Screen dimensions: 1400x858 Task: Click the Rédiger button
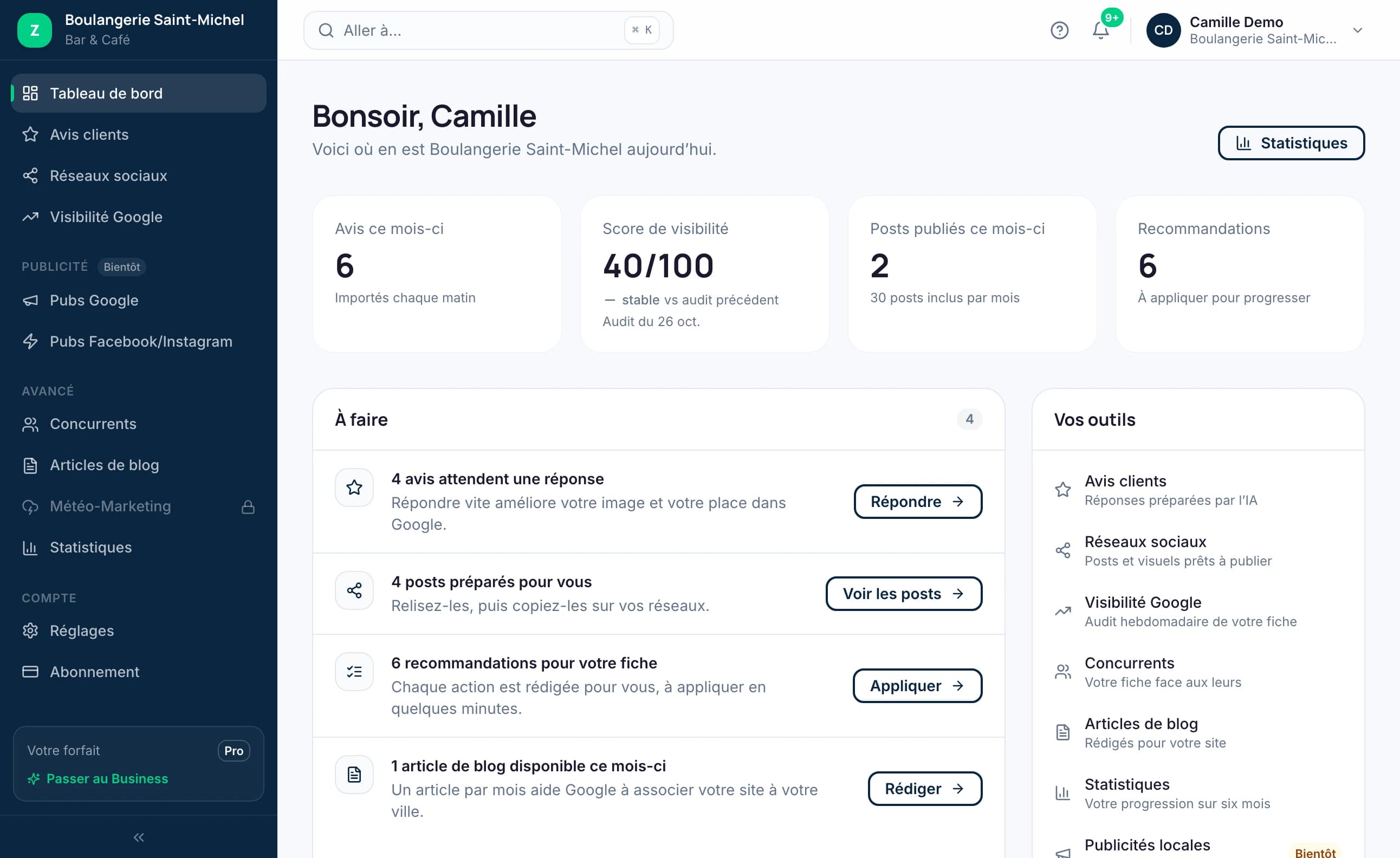point(924,789)
